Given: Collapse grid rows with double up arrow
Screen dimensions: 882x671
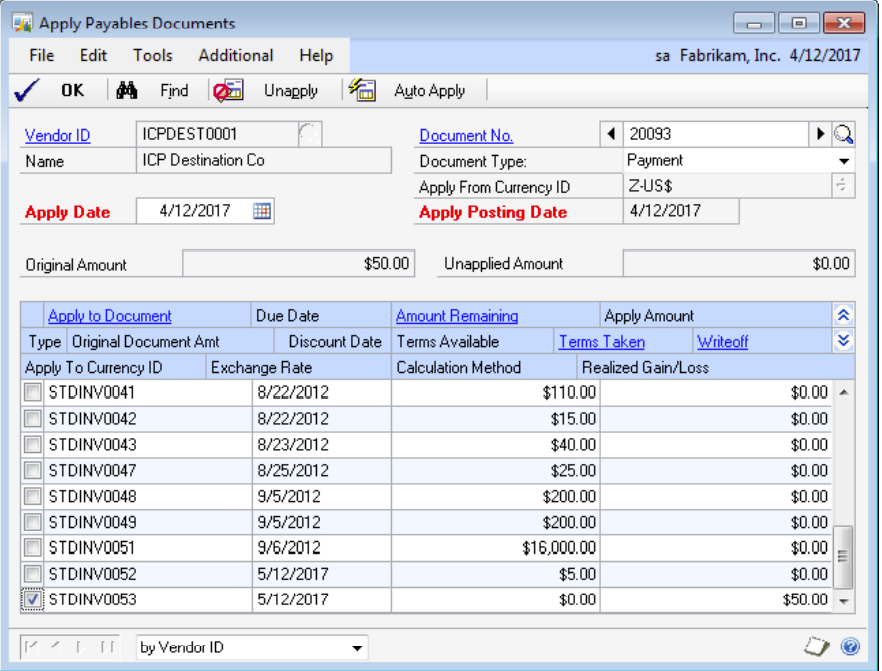Looking at the screenshot, I should pos(843,316).
